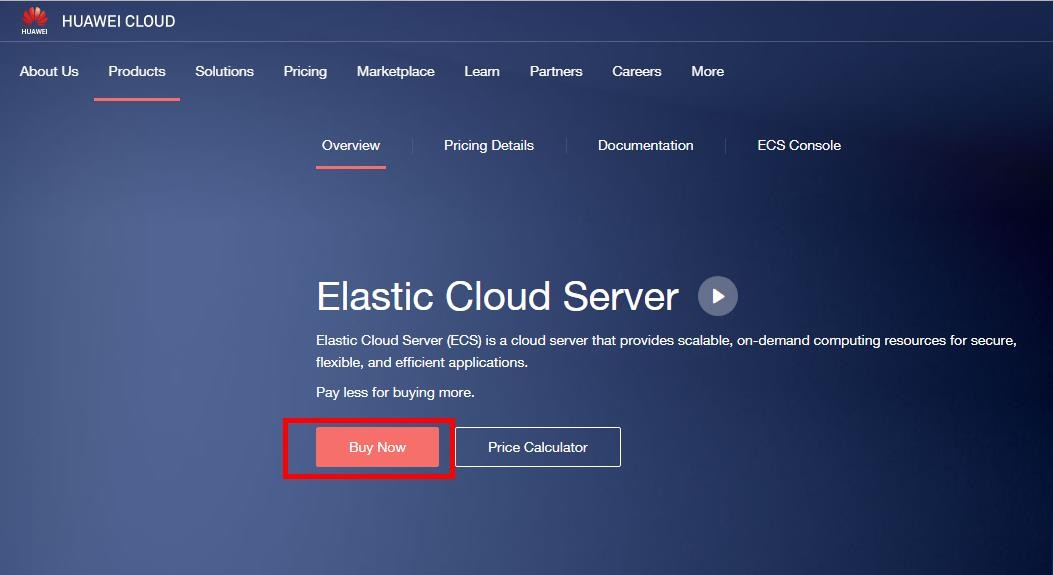The image size is (1053, 575).
Task: Click the Buy Now button
Action: point(377,447)
